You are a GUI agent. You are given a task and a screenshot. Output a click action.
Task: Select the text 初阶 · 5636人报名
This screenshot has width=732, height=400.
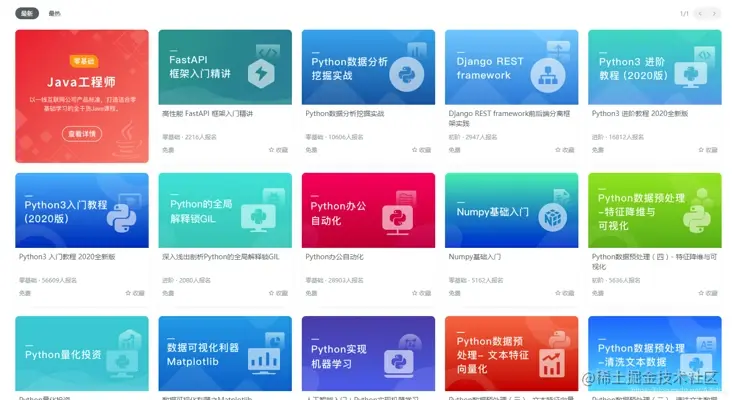pyautogui.click(x=616, y=281)
